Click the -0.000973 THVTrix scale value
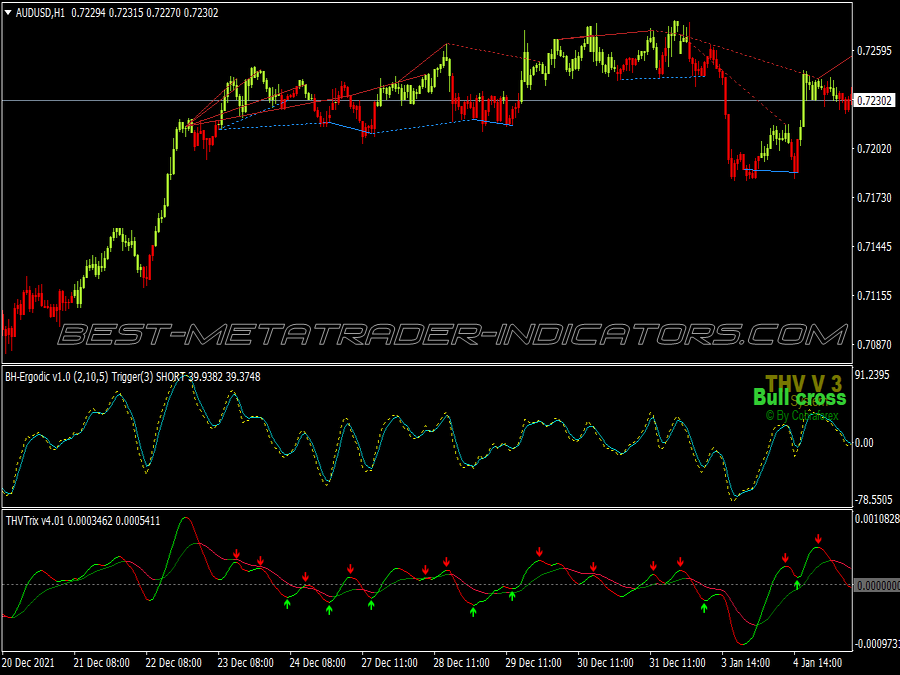900x675 pixels. pyautogui.click(x=877, y=644)
